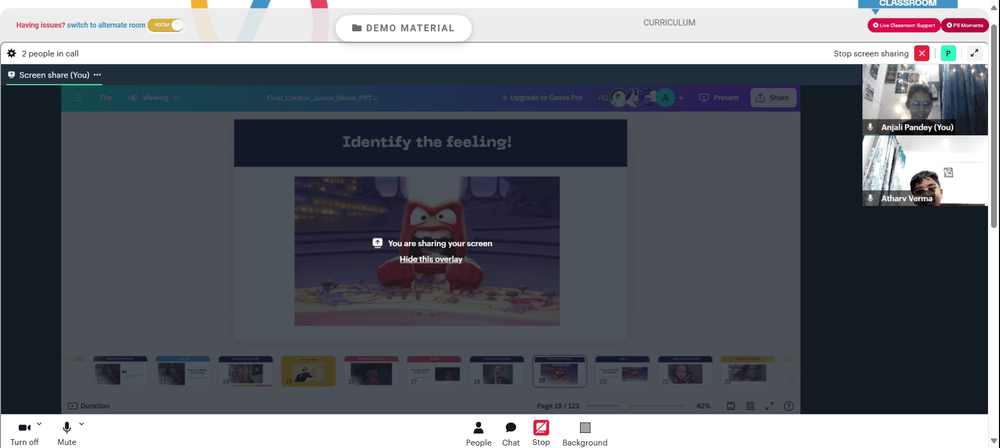Switch to Canva grid view icon
1000x448 pixels.
751,406
